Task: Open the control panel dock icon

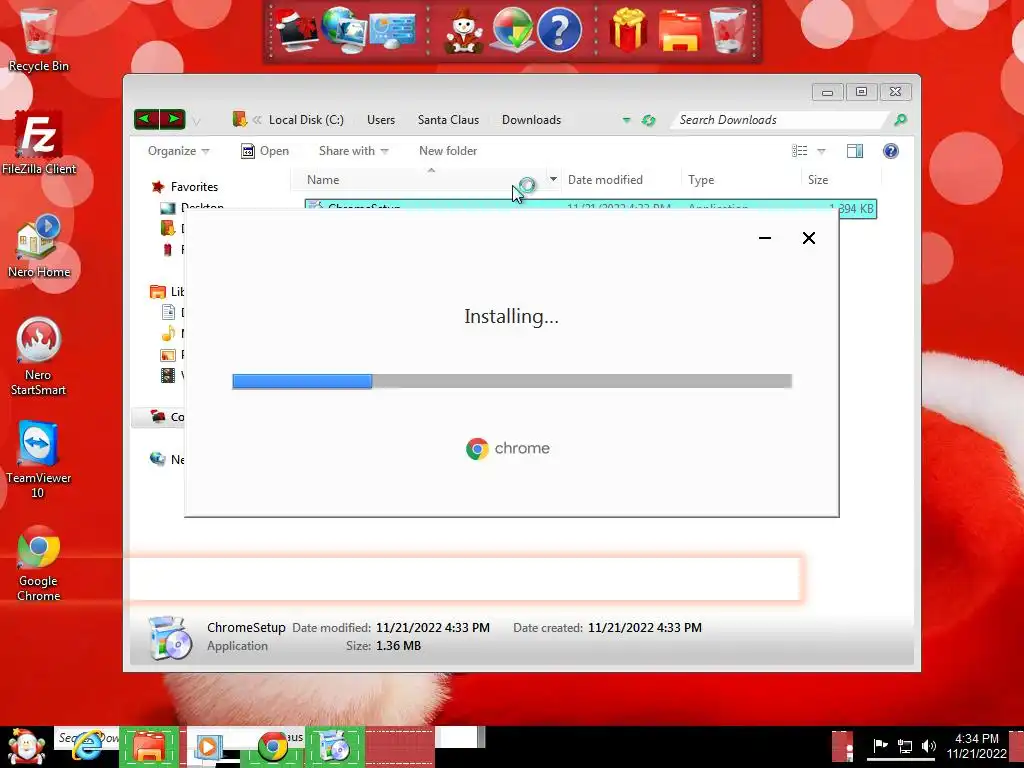Action: pyautogui.click(x=392, y=31)
